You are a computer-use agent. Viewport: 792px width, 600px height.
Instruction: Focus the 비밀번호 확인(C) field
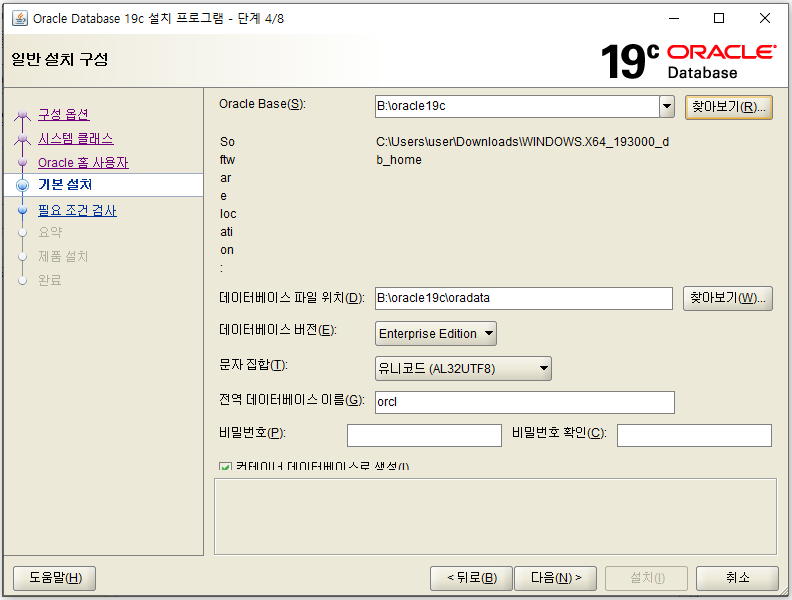[x=694, y=435]
